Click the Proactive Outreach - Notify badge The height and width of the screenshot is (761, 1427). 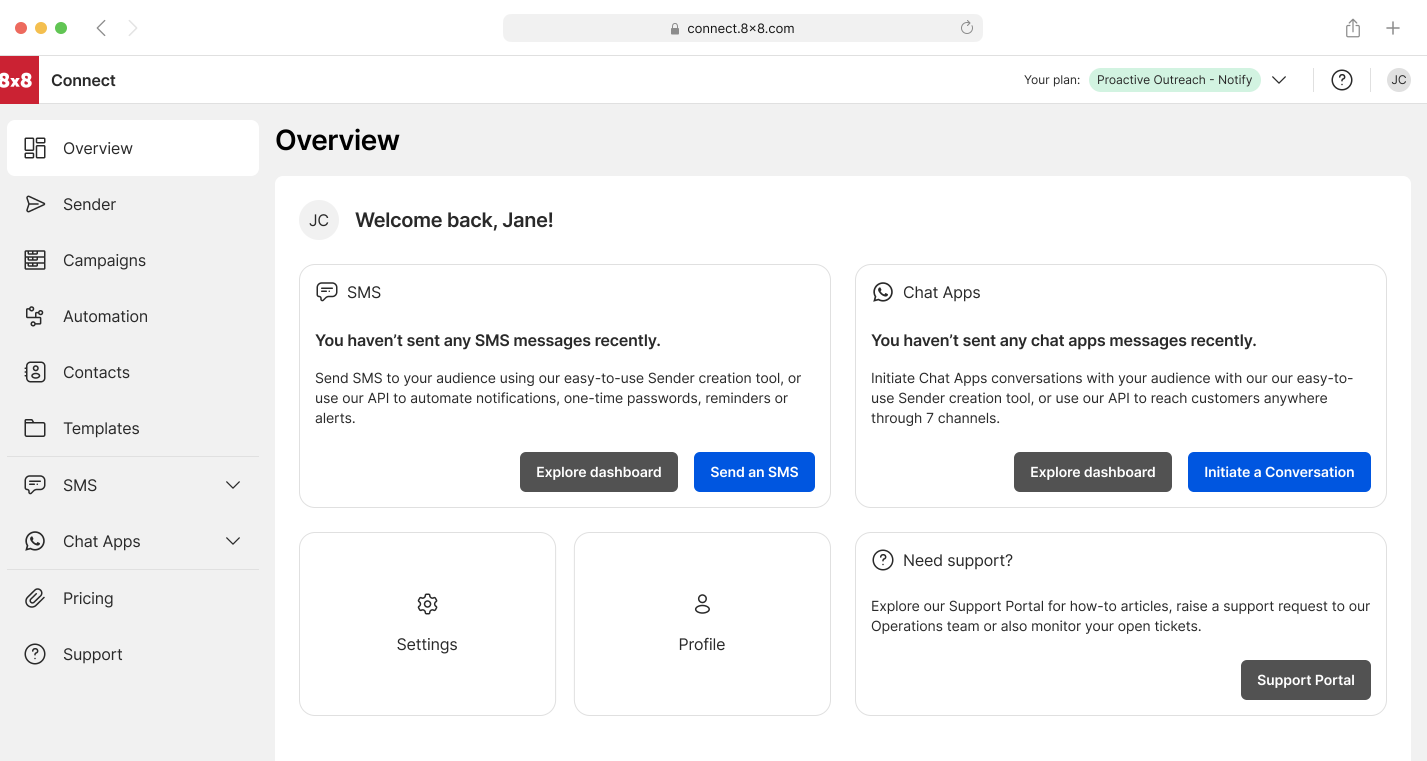click(x=1174, y=80)
